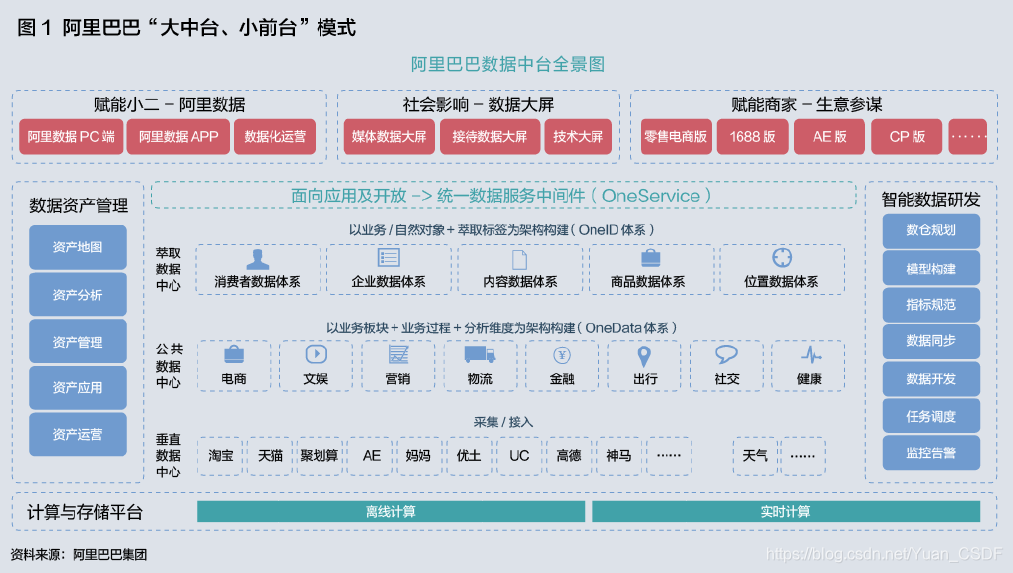Viewport: 1013px width, 573px height.
Task: Click the location target icon above 位置数据体系
Action: (x=782, y=257)
